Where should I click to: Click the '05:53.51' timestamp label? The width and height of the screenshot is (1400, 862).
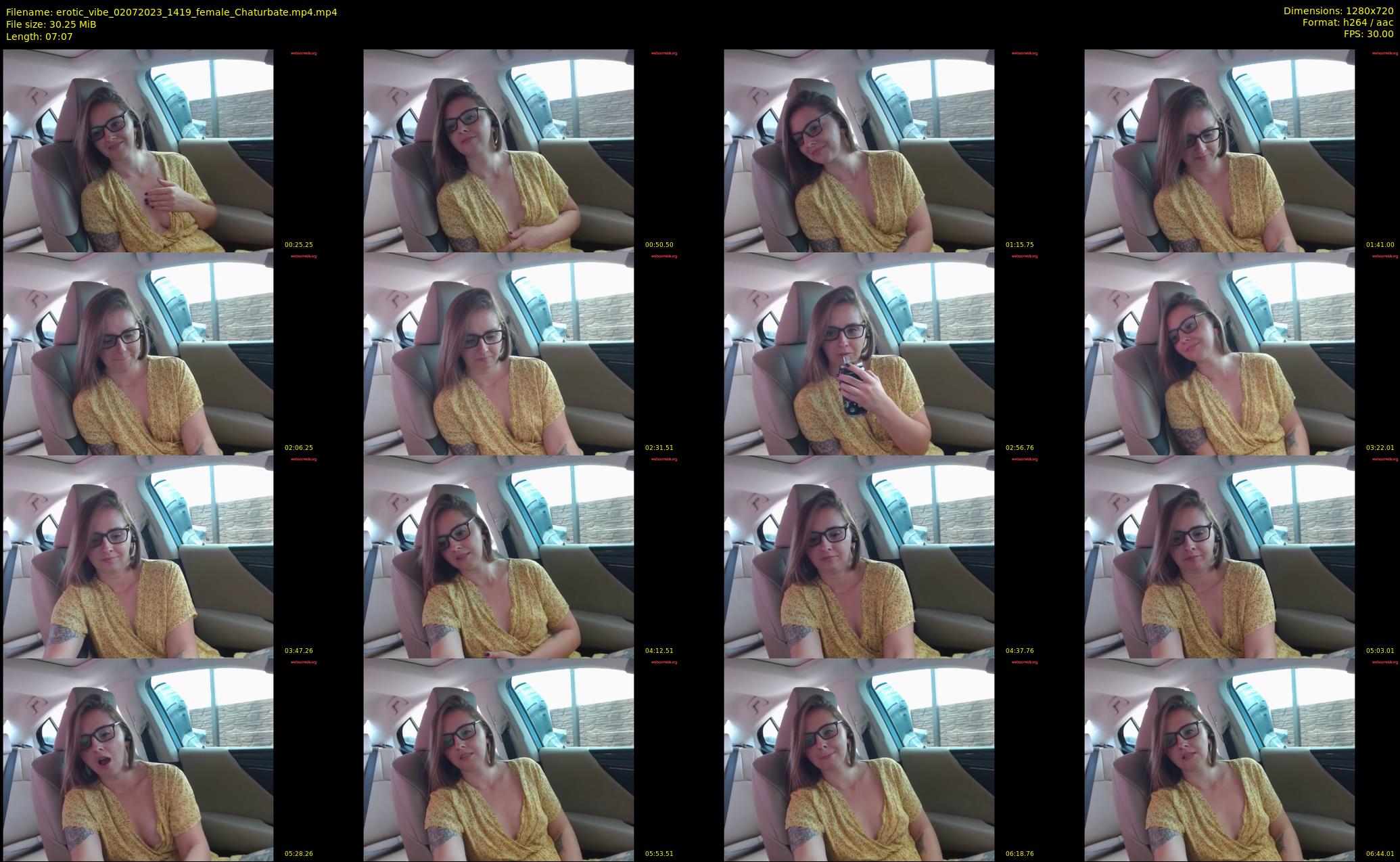659,854
